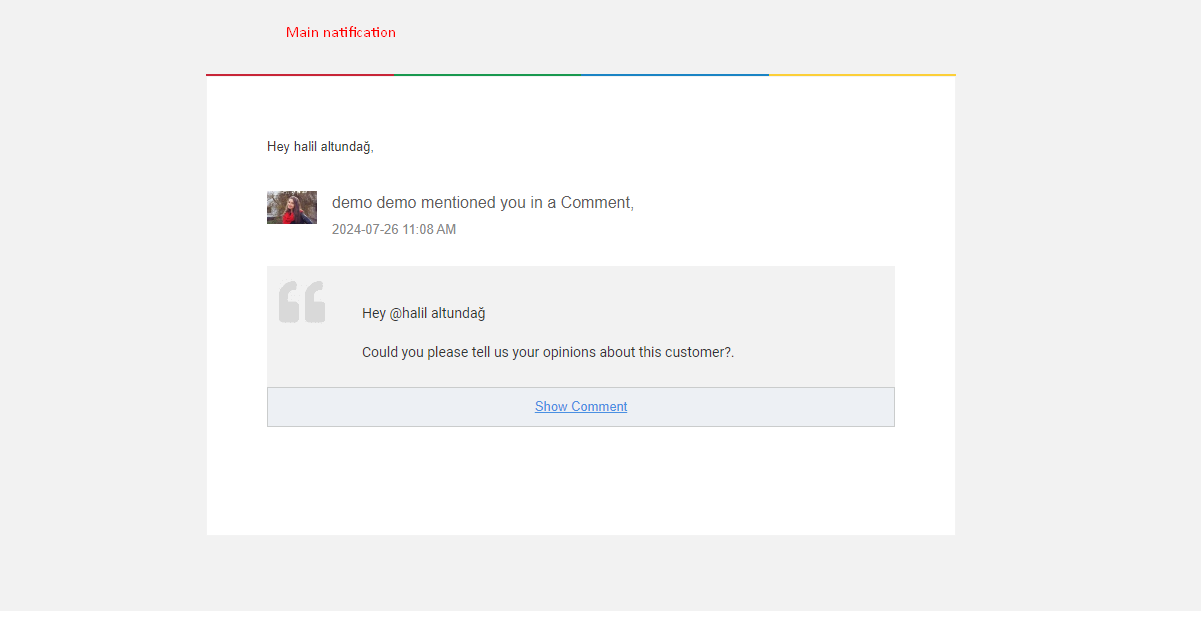Viewport: 1201px width, 623px height.
Task: Click the red segment of the colored bar
Action: 300,75
